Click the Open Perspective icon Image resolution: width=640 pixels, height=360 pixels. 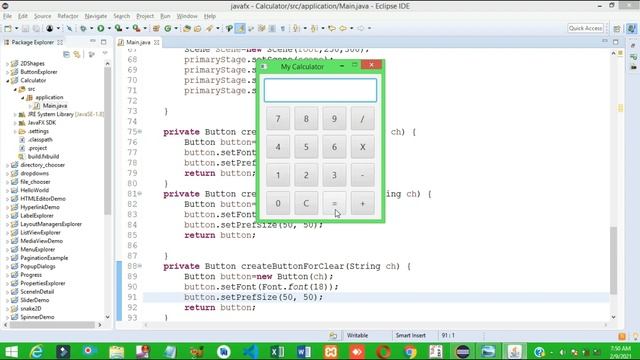click(617, 29)
